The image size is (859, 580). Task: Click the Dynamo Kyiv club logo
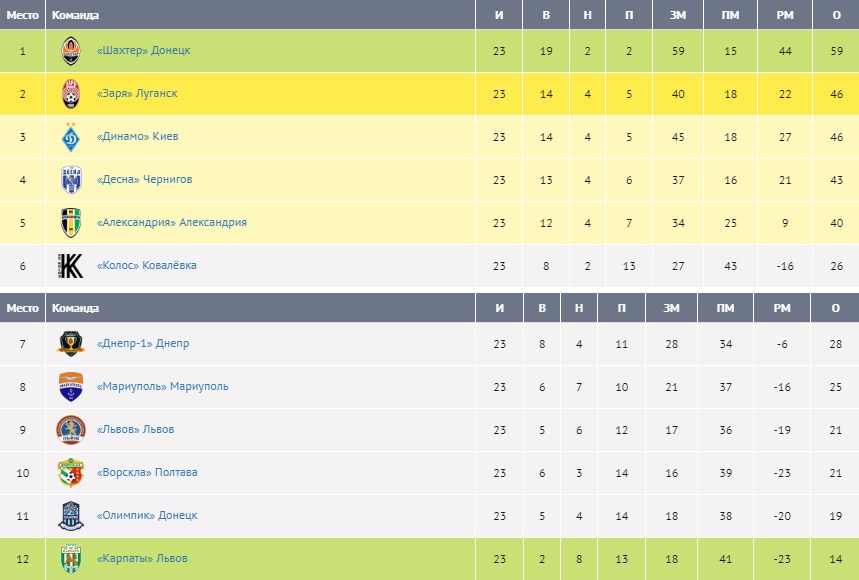[x=71, y=137]
